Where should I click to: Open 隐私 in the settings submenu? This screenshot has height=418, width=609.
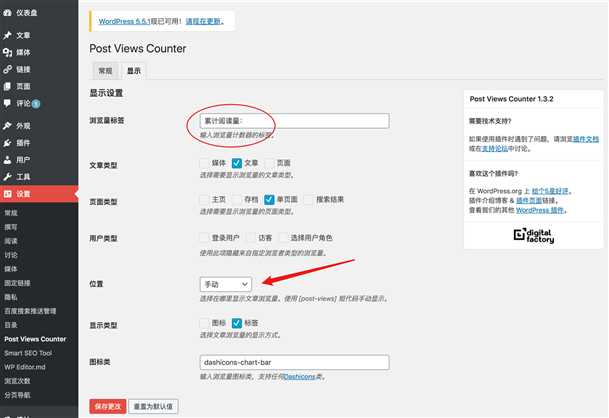[x=11, y=297]
